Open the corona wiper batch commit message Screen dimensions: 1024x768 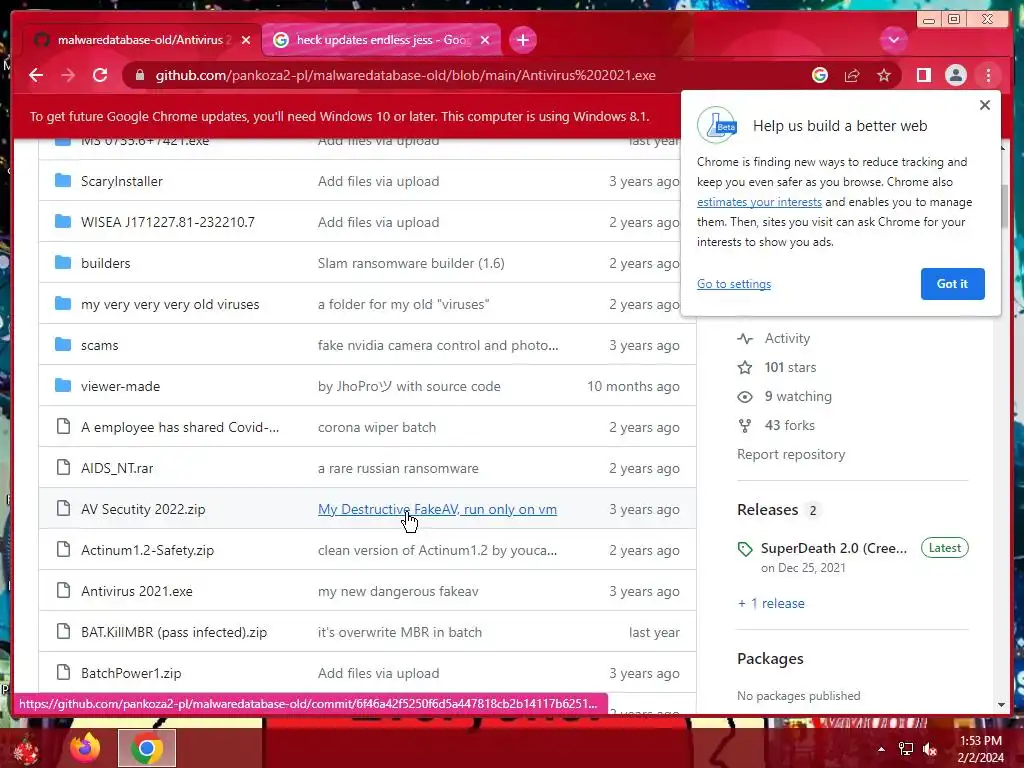pyautogui.click(x=377, y=427)
